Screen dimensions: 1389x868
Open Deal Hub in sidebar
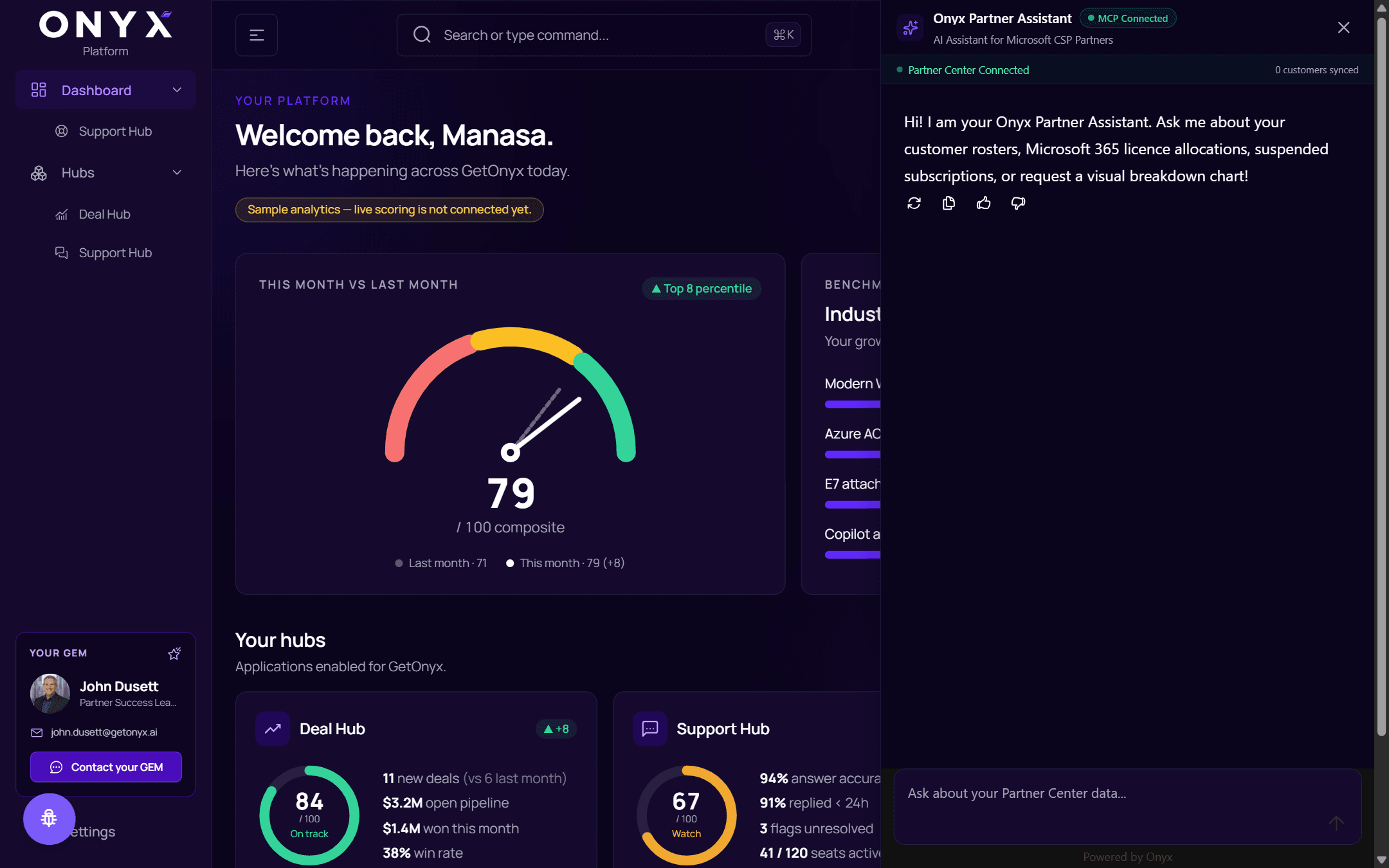[104, 214]
